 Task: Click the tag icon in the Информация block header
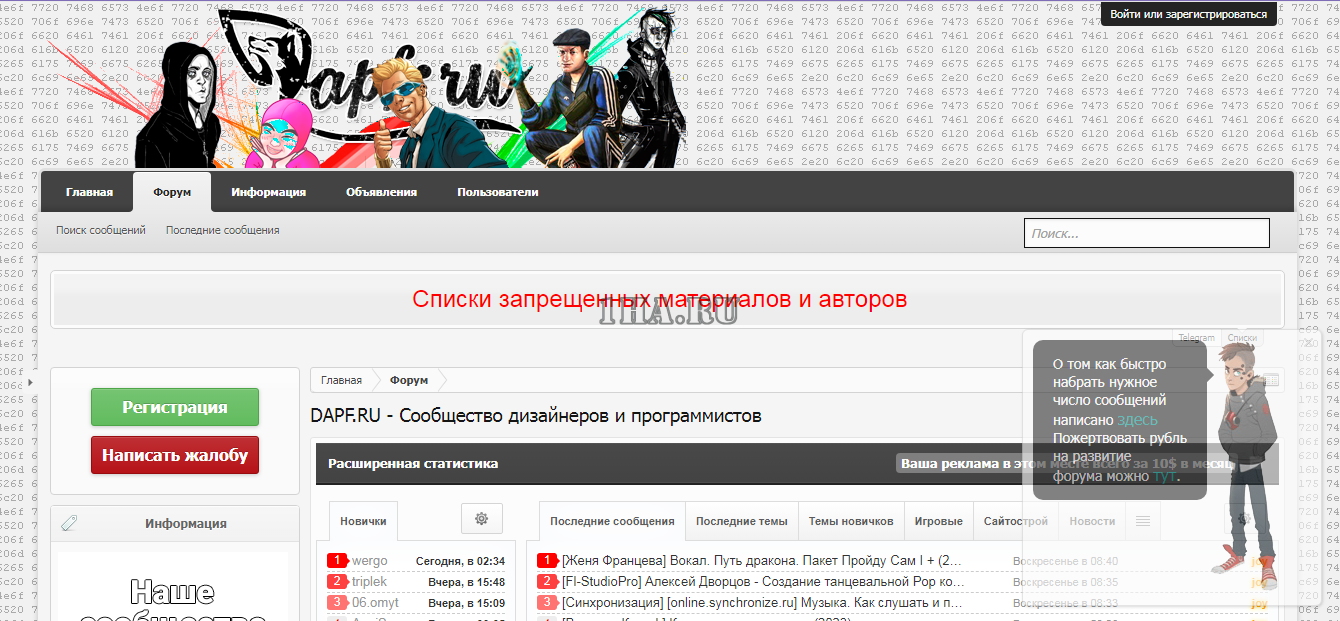[69, 523]
